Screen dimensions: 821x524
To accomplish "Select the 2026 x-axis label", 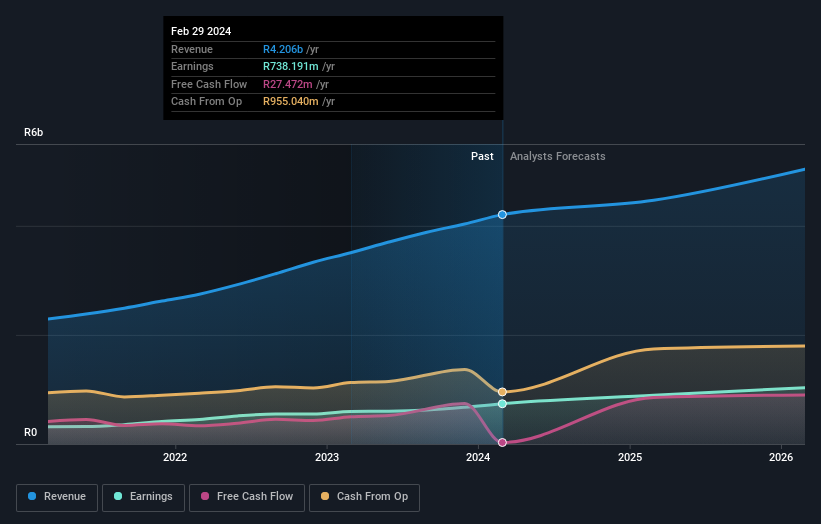I will point(781,457).
